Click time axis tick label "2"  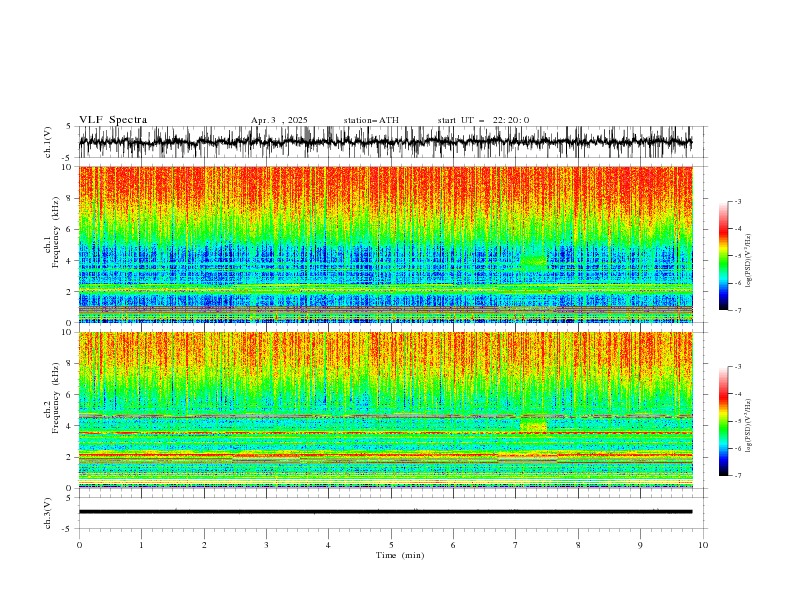pyautogui.click(x=204, y=545)
